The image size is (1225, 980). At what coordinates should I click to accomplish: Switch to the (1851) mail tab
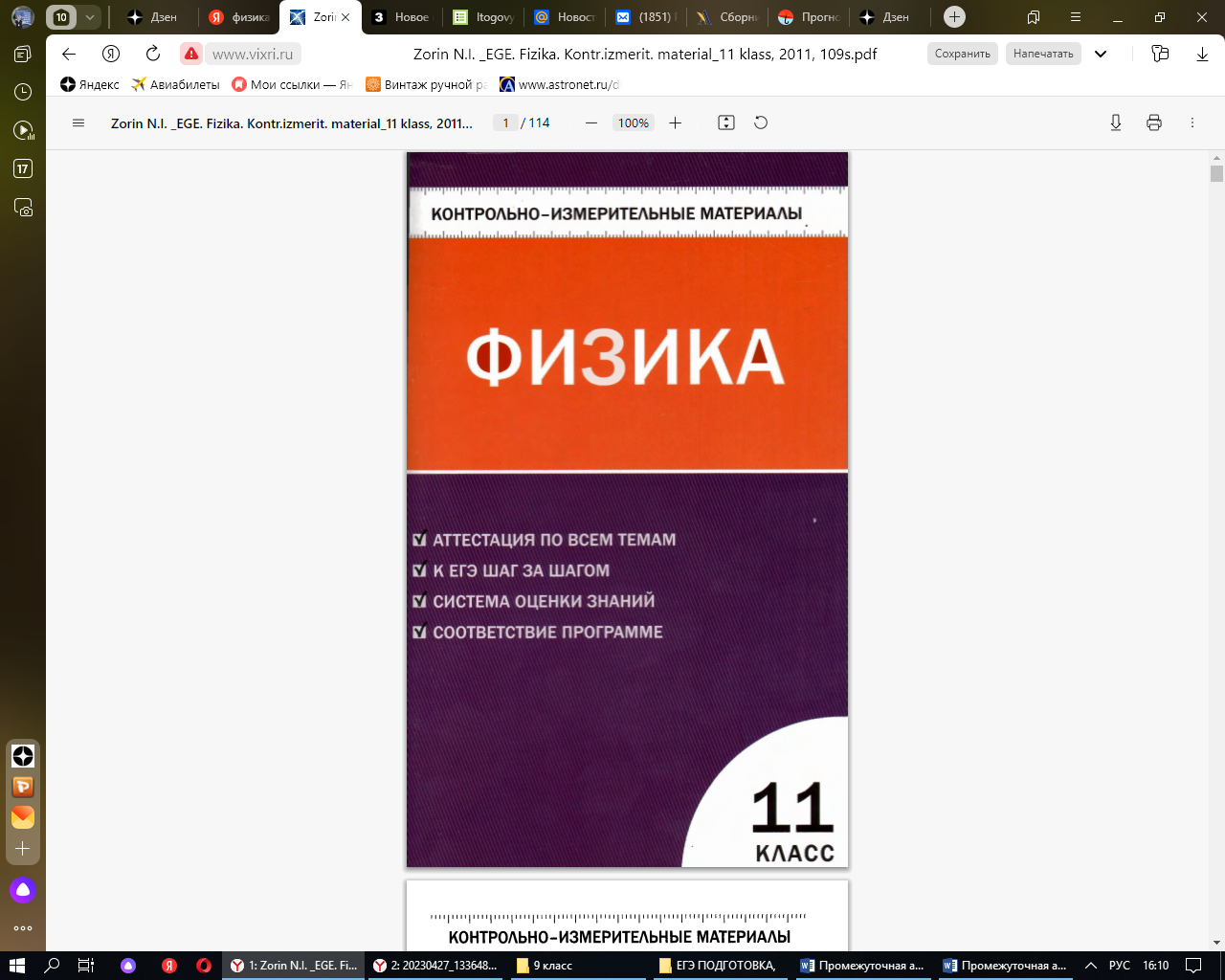pos(646,17)
